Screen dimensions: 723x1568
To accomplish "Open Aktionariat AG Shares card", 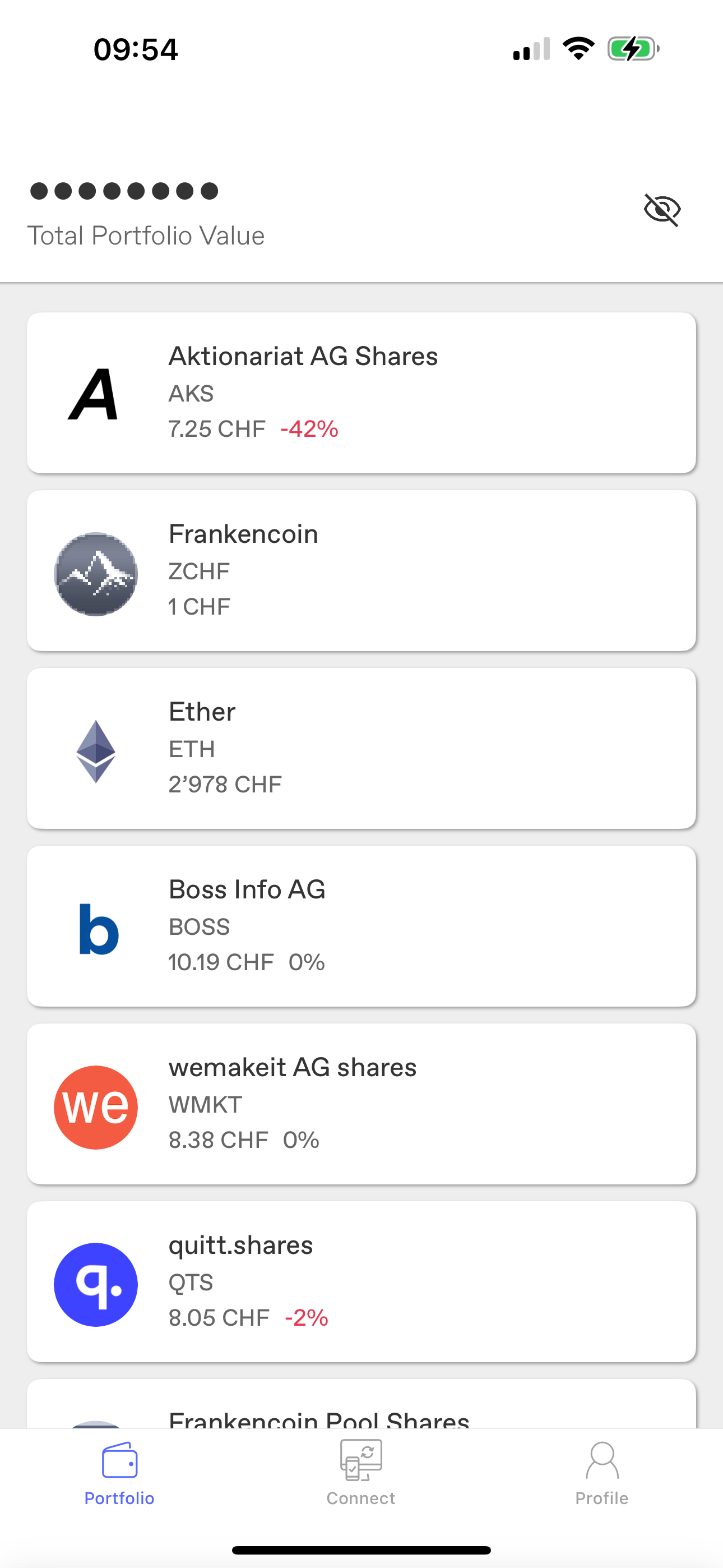I will coord(361,393).
